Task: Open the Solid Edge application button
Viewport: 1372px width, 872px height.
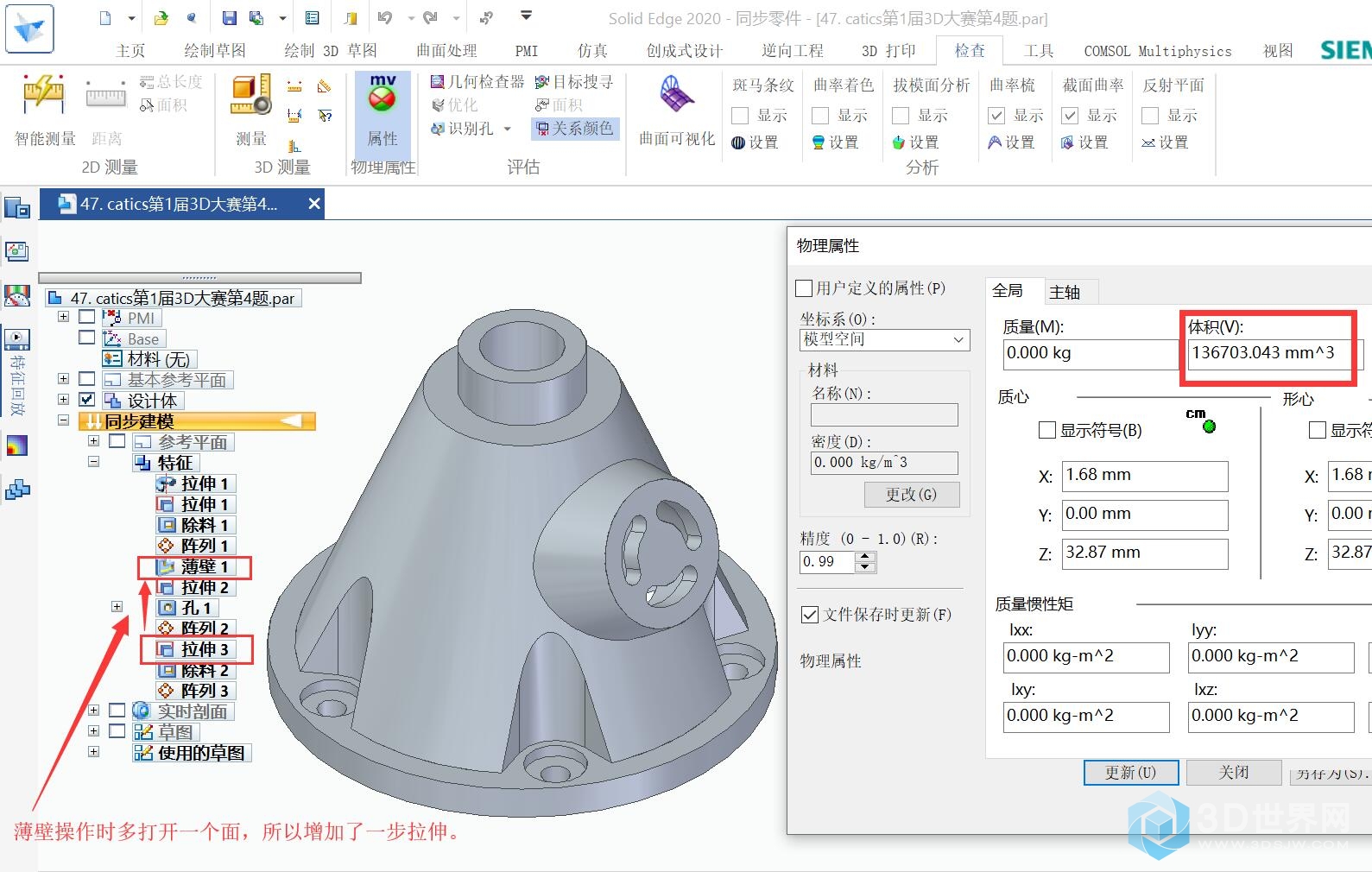Action: tap(29, 28)
